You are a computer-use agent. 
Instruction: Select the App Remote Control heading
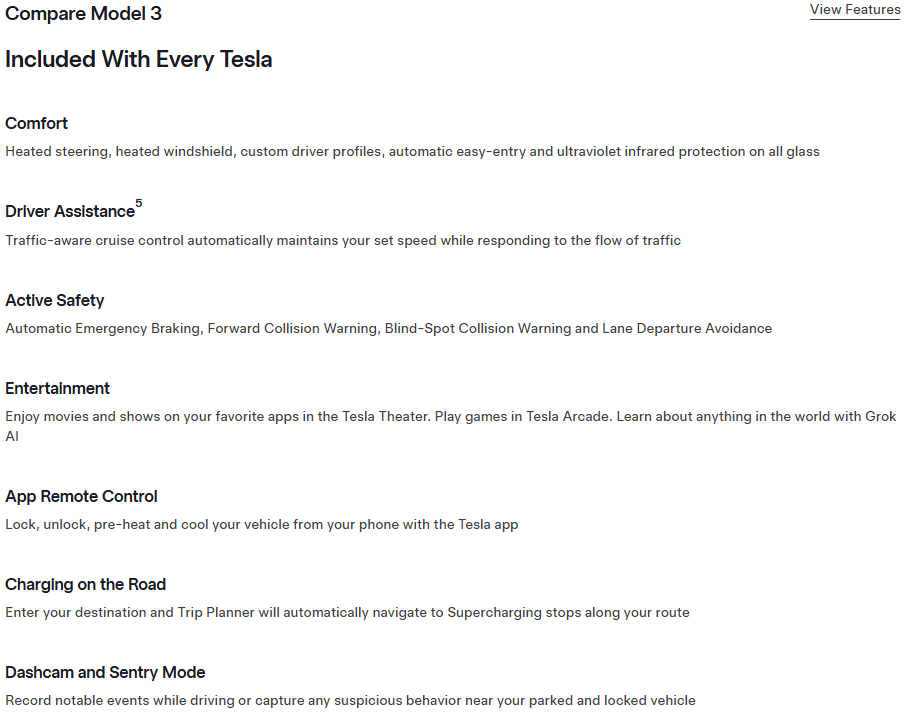[81, 497]
